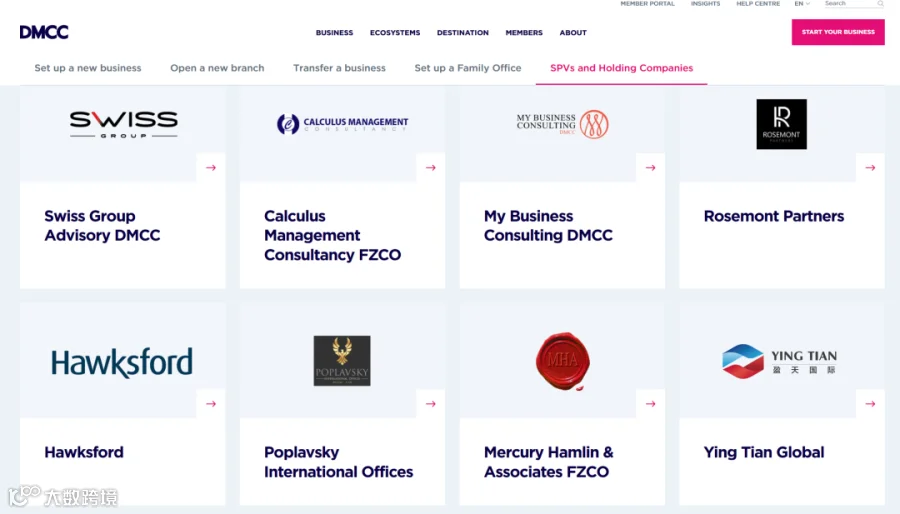Switch to Set up a Family Office tab

coord(468,68)
